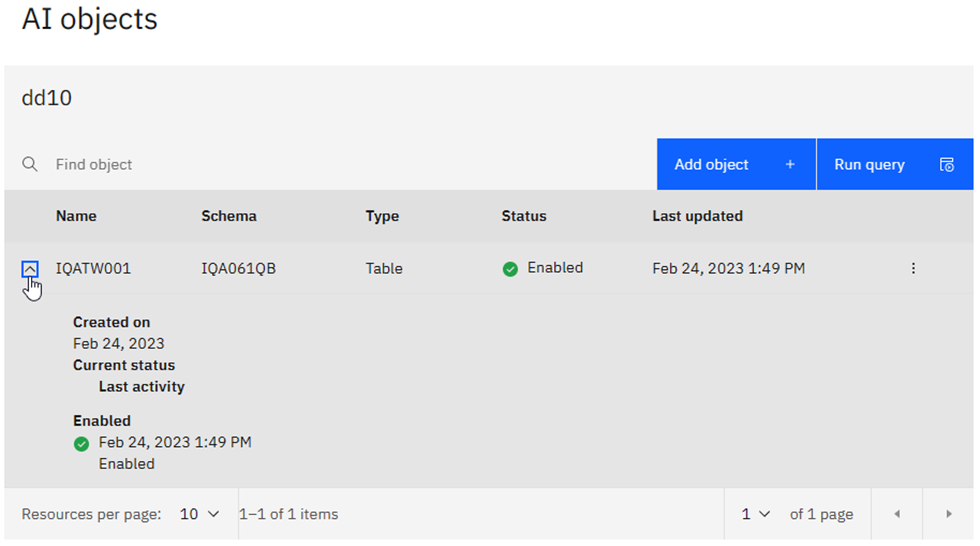Open the Resources per page dropdown
Viewport: 980px width, 546px height.
click(200, 514)
